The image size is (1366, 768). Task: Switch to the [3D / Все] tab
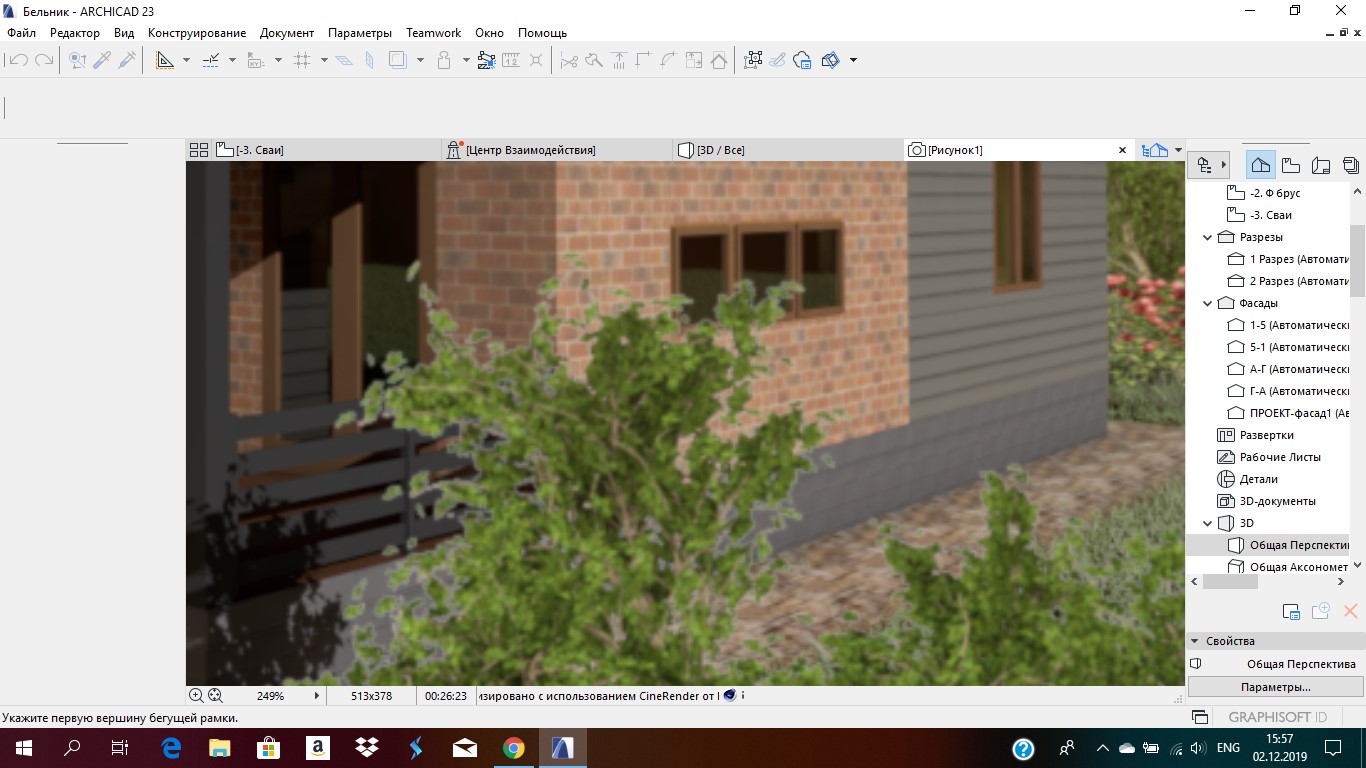[720, 150]
